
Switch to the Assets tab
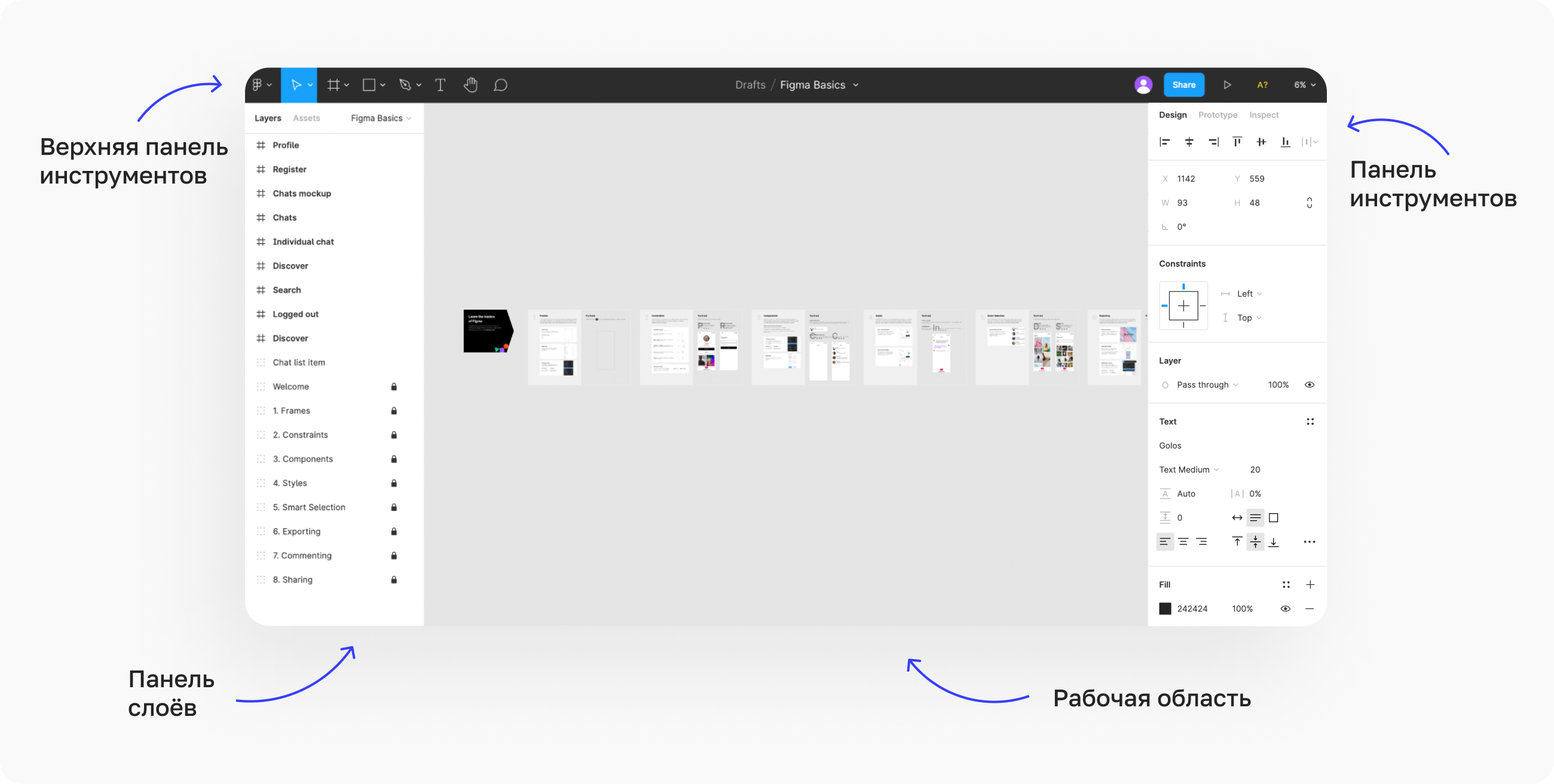307,118
